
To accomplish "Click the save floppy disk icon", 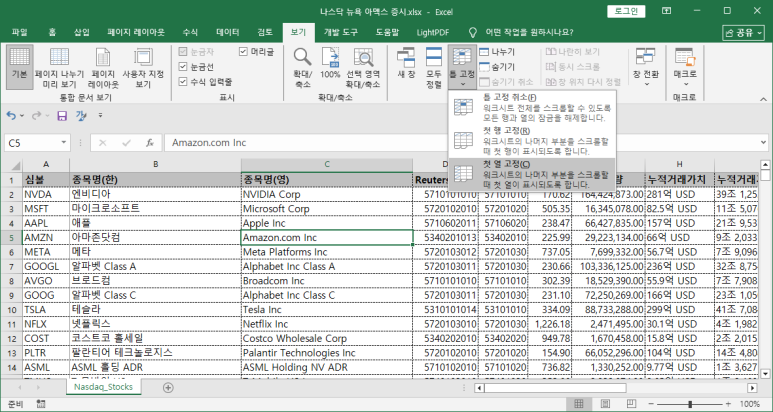I will tap(62, 115).
